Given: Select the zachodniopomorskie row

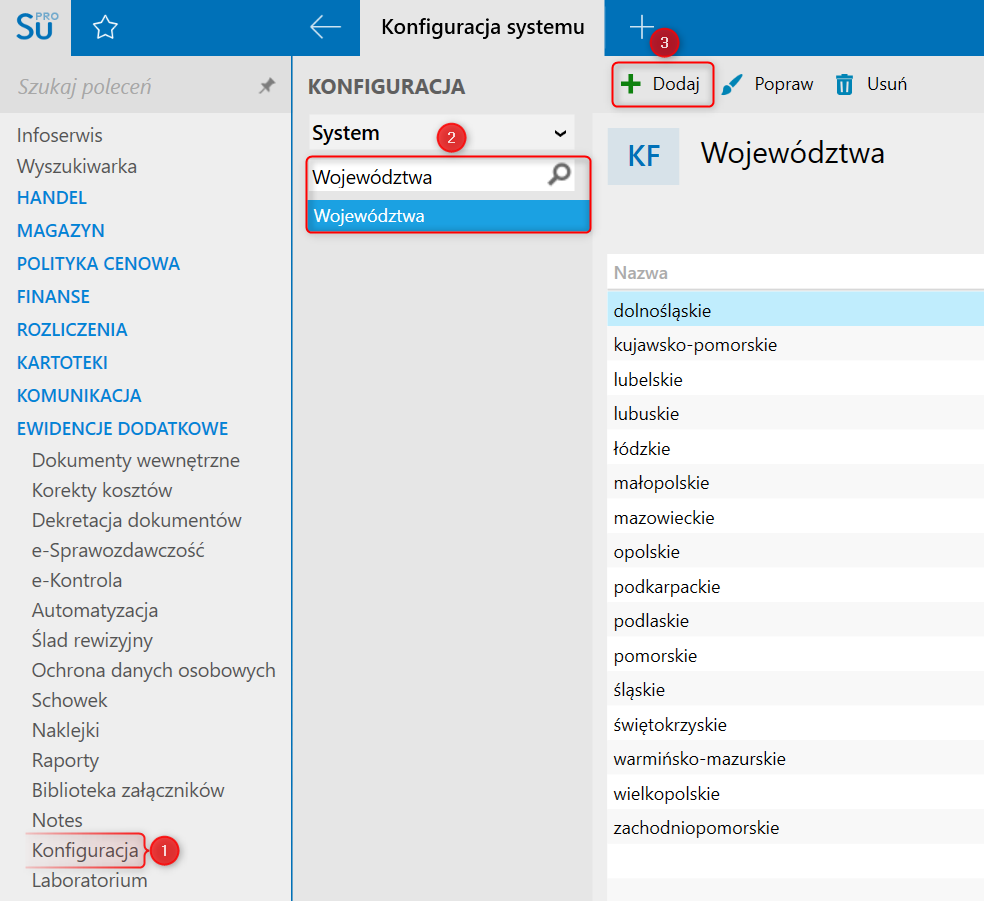Looking at the screenshot, I should coord(795,828).
